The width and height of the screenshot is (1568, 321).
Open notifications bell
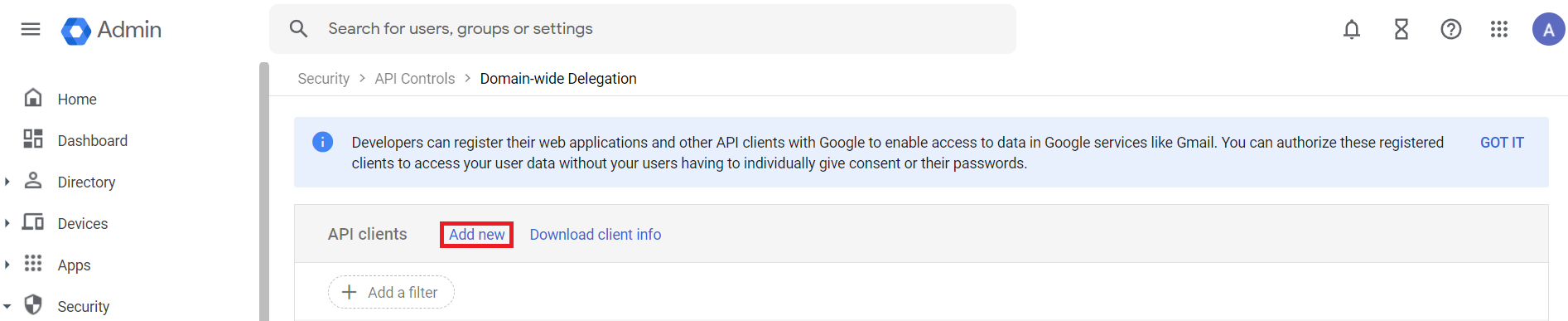tap(1352, 29)
